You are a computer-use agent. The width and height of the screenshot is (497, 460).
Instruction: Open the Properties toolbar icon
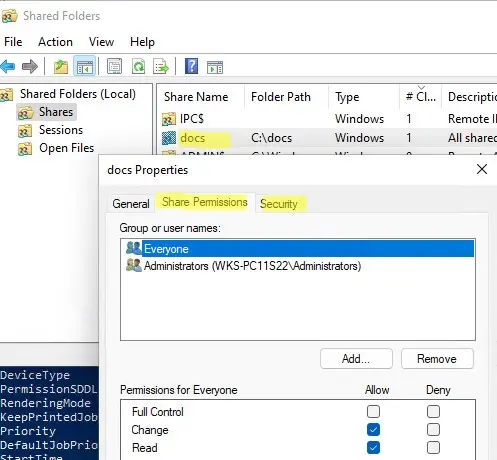(x=114, y=66)
